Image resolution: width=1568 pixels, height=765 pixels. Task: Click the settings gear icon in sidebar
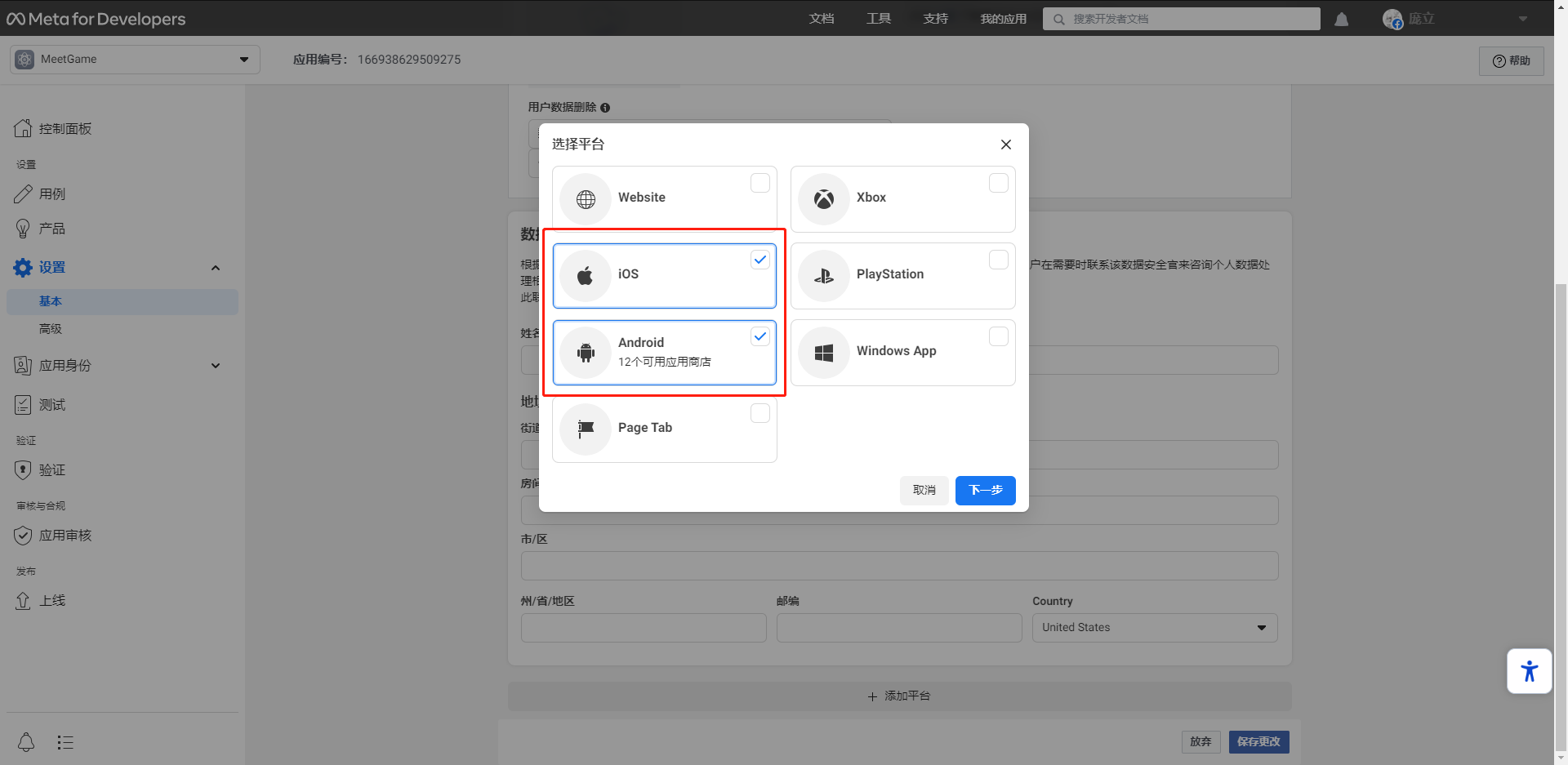click(23, 267)
